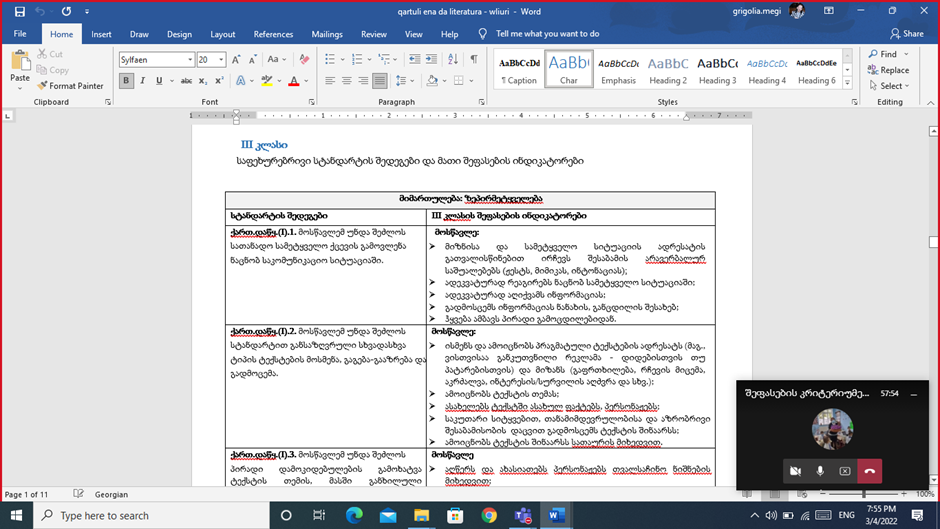Increase font size with grow font icon
940x529 pixels.
[236, 59]
